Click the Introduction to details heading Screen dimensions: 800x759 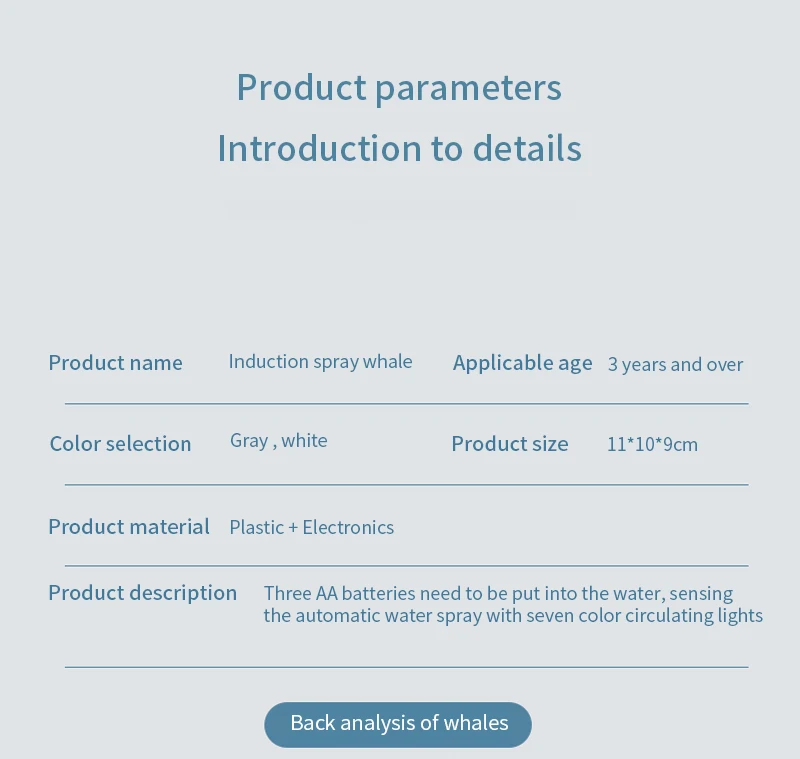tap(399, 148)
